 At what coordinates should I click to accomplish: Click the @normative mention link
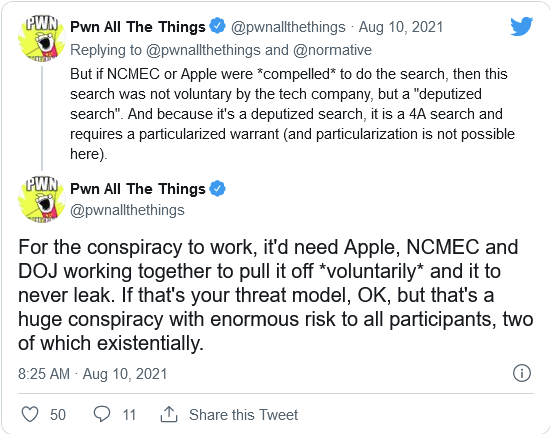tap(332, 50)
